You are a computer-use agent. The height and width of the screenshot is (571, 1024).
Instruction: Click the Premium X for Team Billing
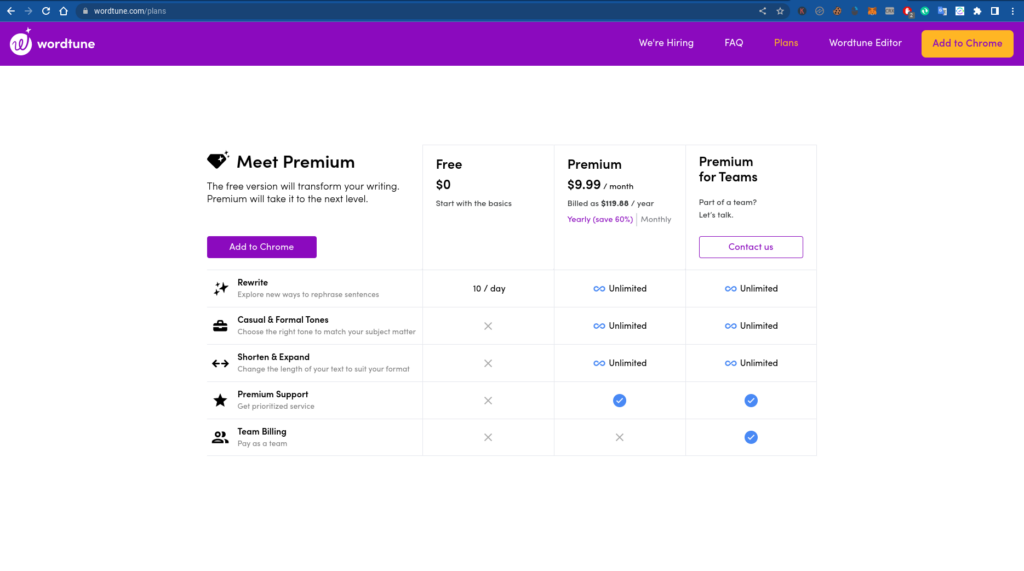coord(619,438)
